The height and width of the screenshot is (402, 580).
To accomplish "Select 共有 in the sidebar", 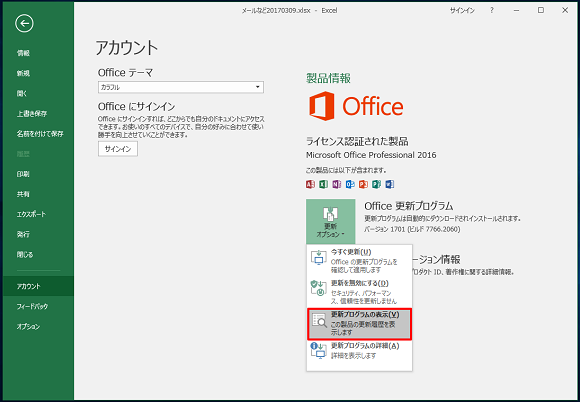I will point(23,194).
